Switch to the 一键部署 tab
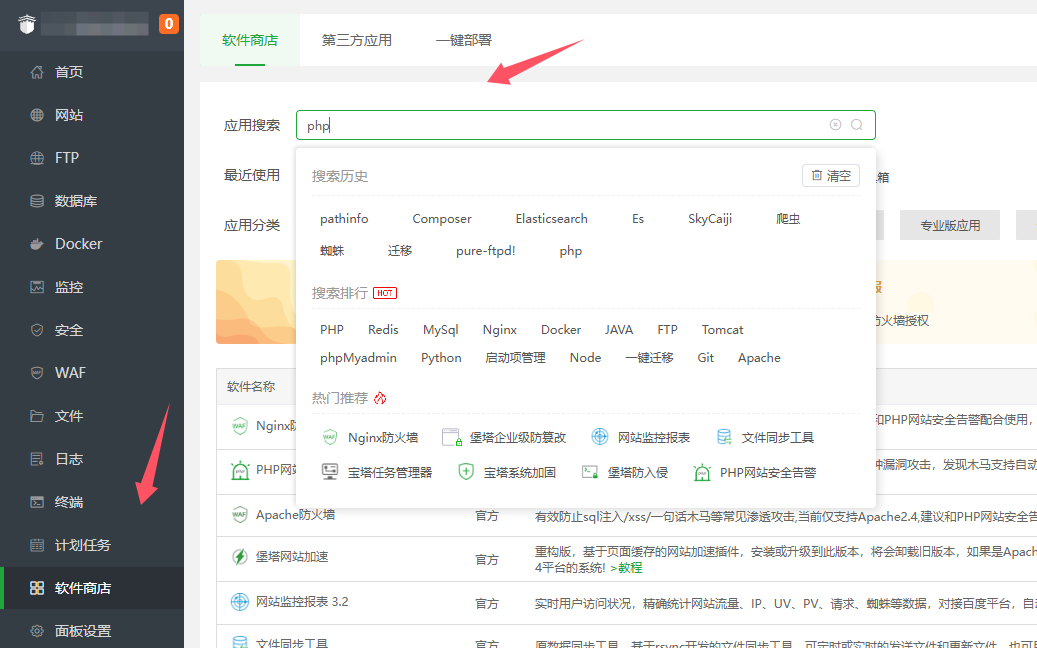The height and width of the screenshot is (648, 1037). (x=464, y=40)
